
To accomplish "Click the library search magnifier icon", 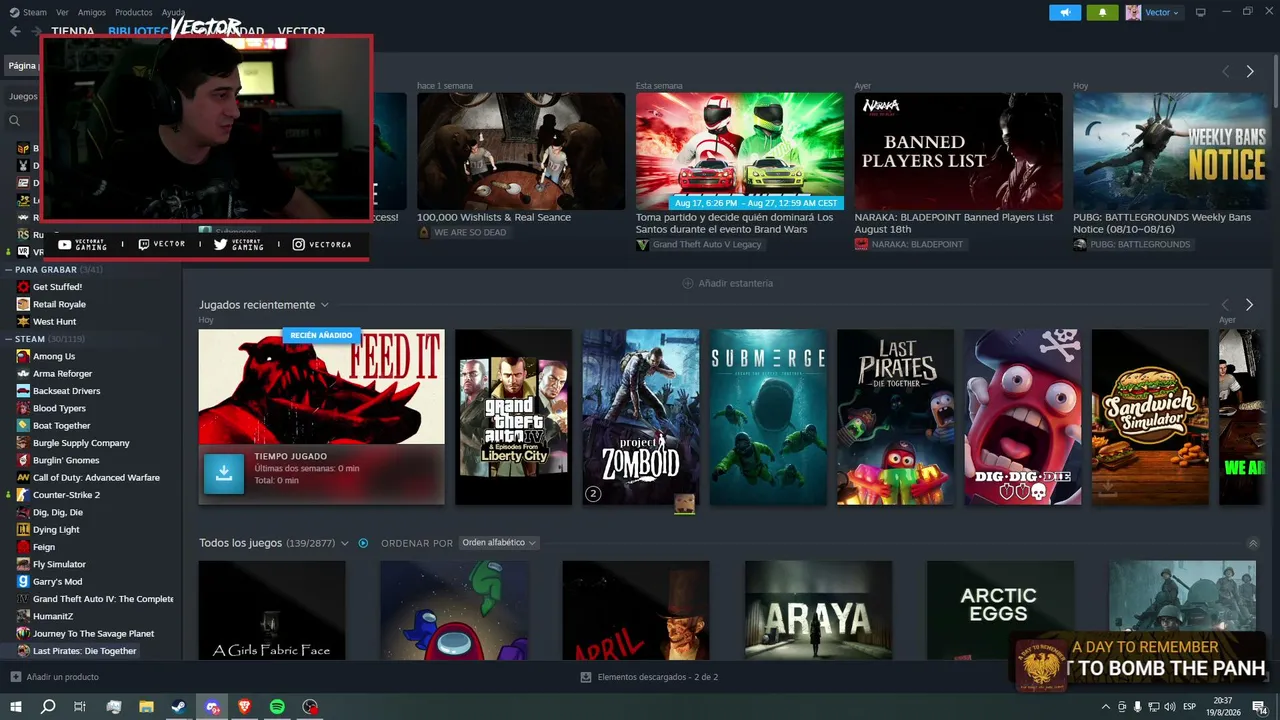I will [15, 121].
